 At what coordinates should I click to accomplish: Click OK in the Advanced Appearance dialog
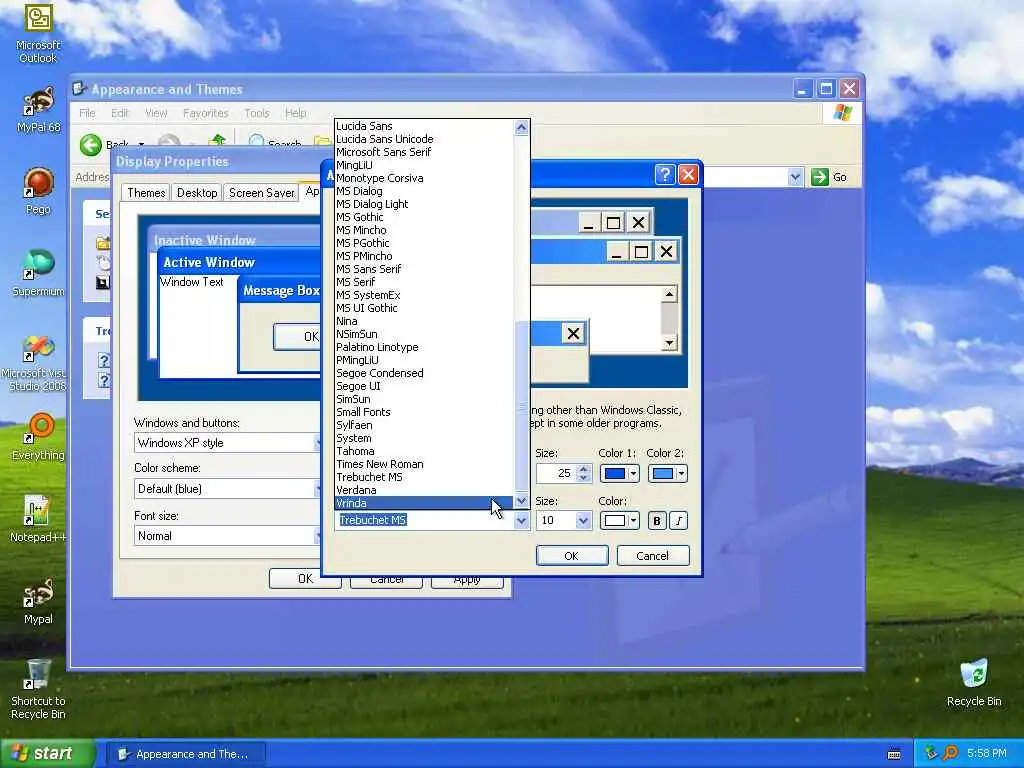tap(571, 556)
